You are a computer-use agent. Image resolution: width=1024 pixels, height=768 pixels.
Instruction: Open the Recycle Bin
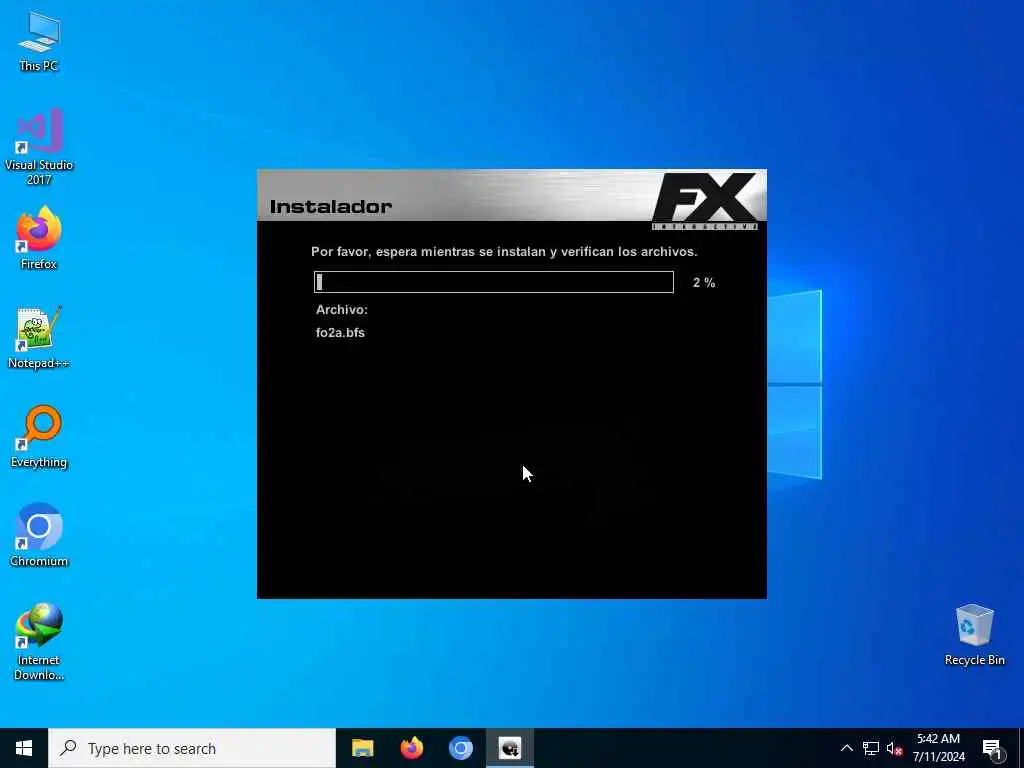974,635
